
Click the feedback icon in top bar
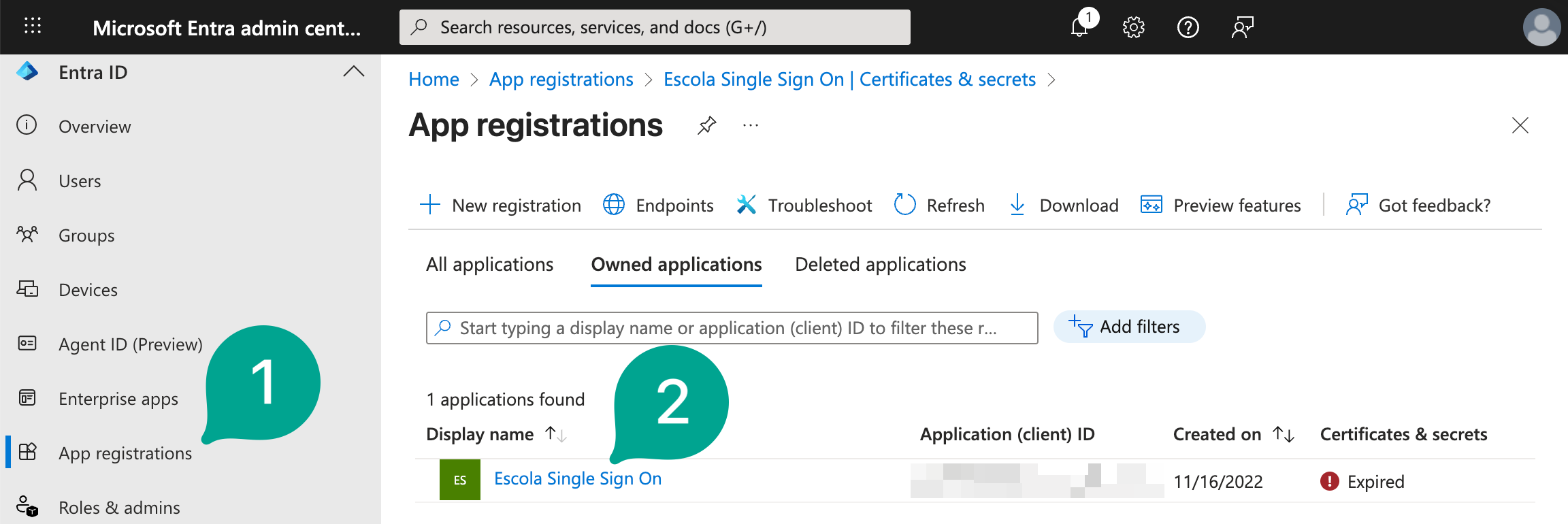1243,27
